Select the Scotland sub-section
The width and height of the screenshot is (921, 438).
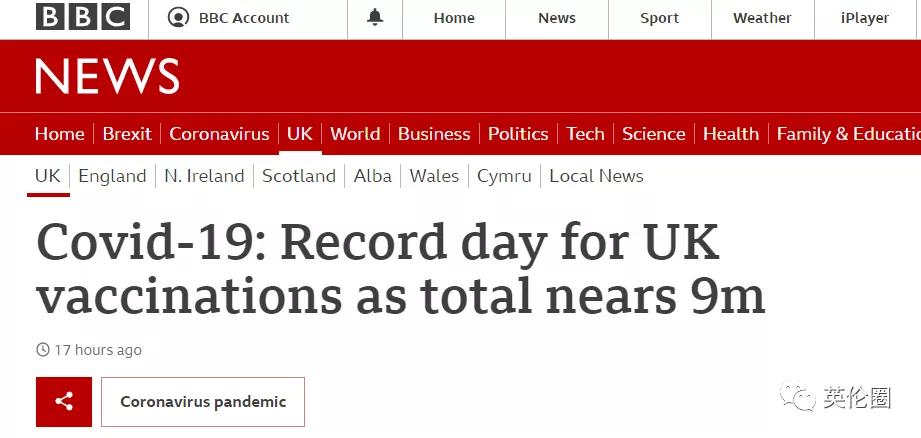pos(298,176)
